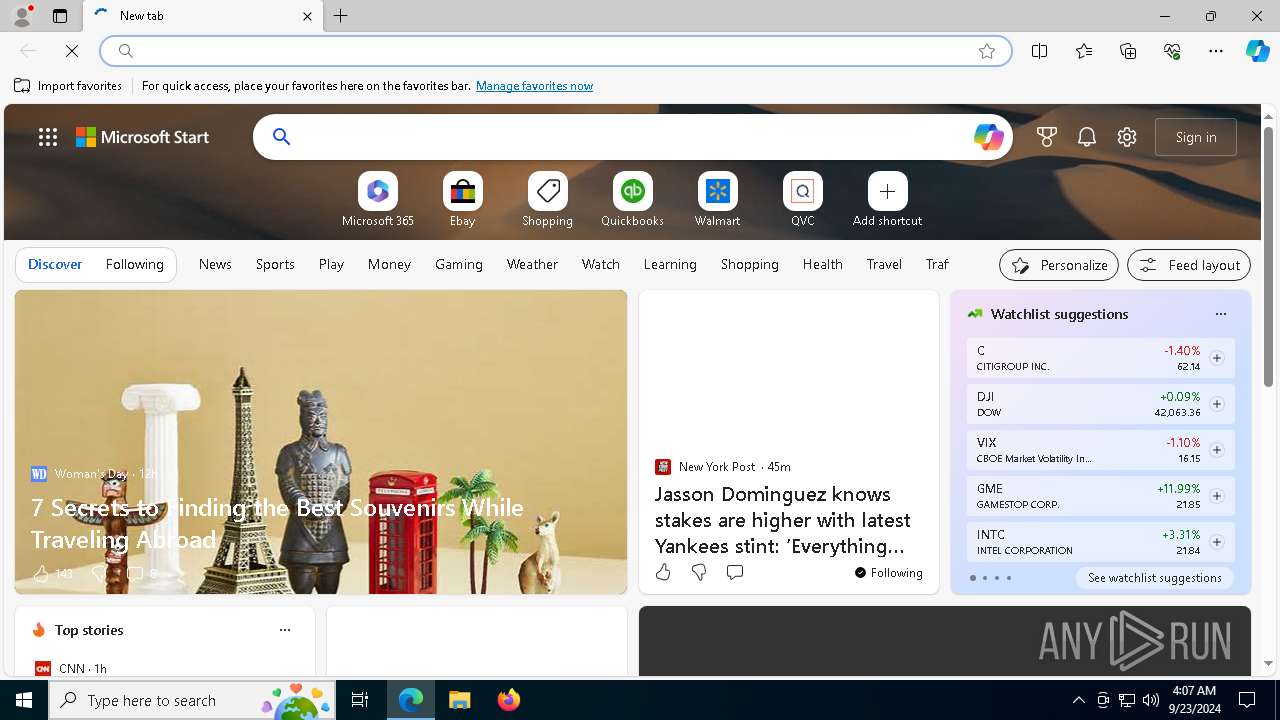
Task: Open Browser essentials icon
Action: click(x=1172, y=51)
